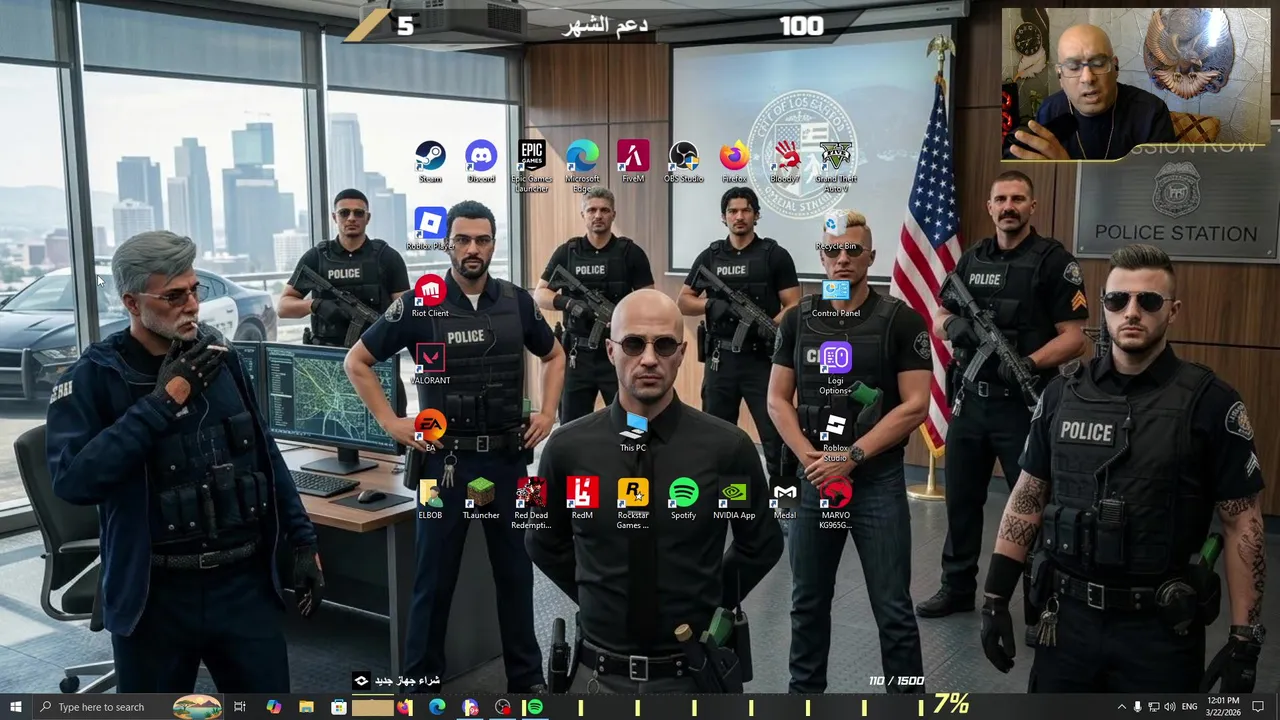Open File Explorer from the taskbar
Screen dimensions: 1280x720
click(x=306, y=707)
